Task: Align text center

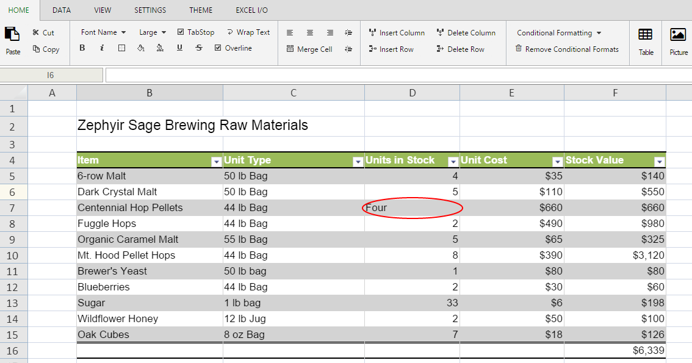Action: (x=310, y=33)
